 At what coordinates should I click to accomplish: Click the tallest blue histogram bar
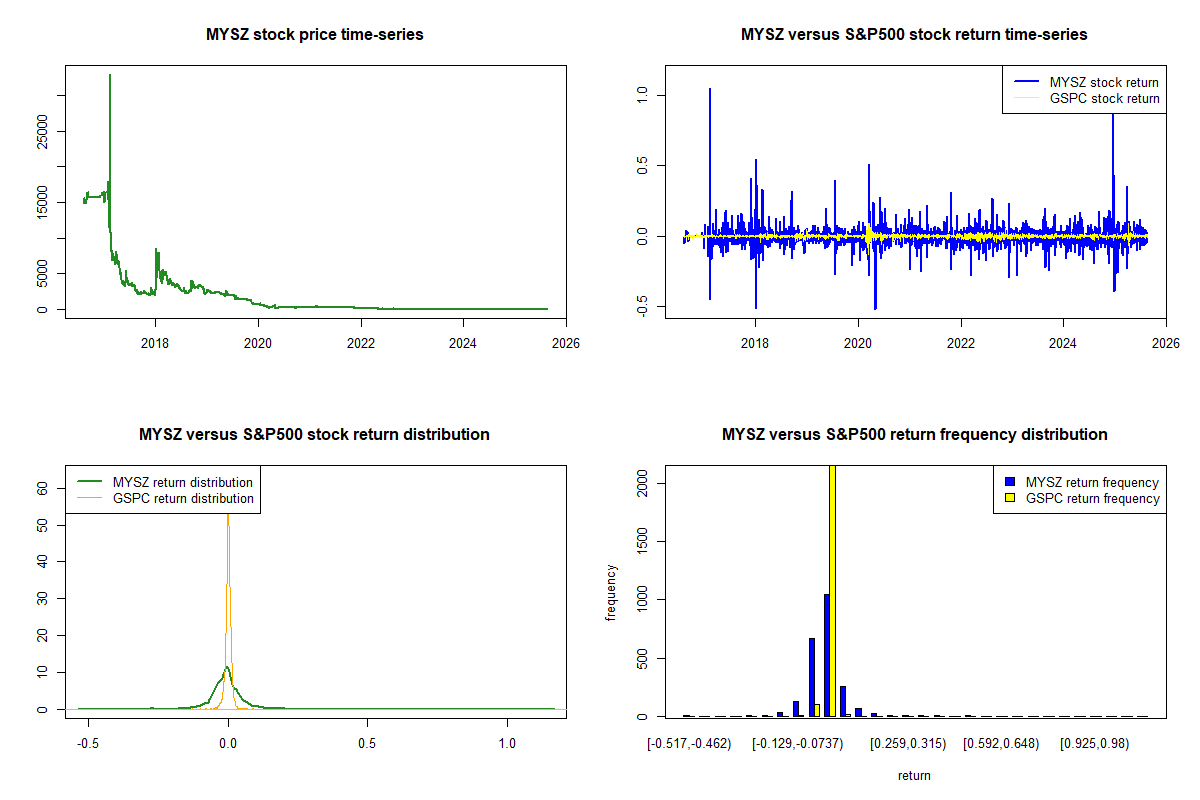tap(827, 655)
